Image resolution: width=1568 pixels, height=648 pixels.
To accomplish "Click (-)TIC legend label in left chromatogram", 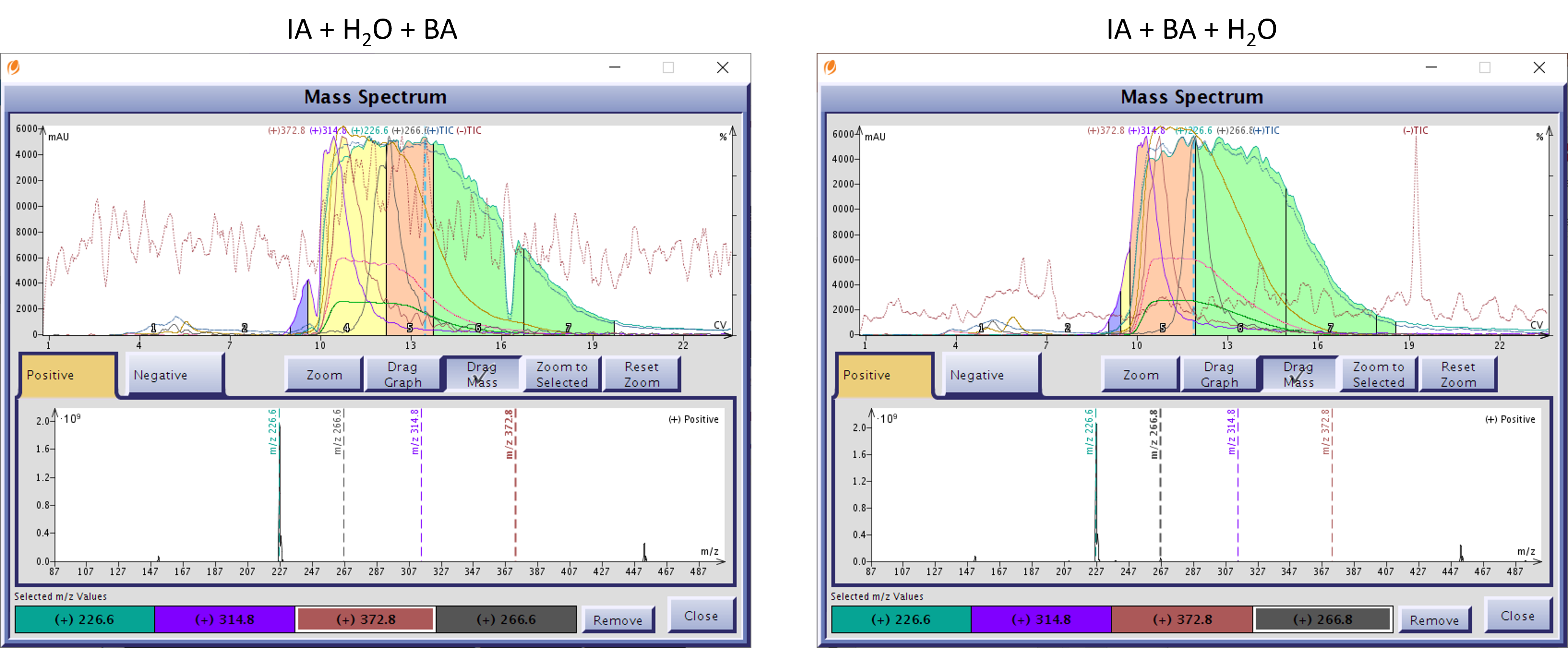I will pyautogui.click(x=469, y=130).
